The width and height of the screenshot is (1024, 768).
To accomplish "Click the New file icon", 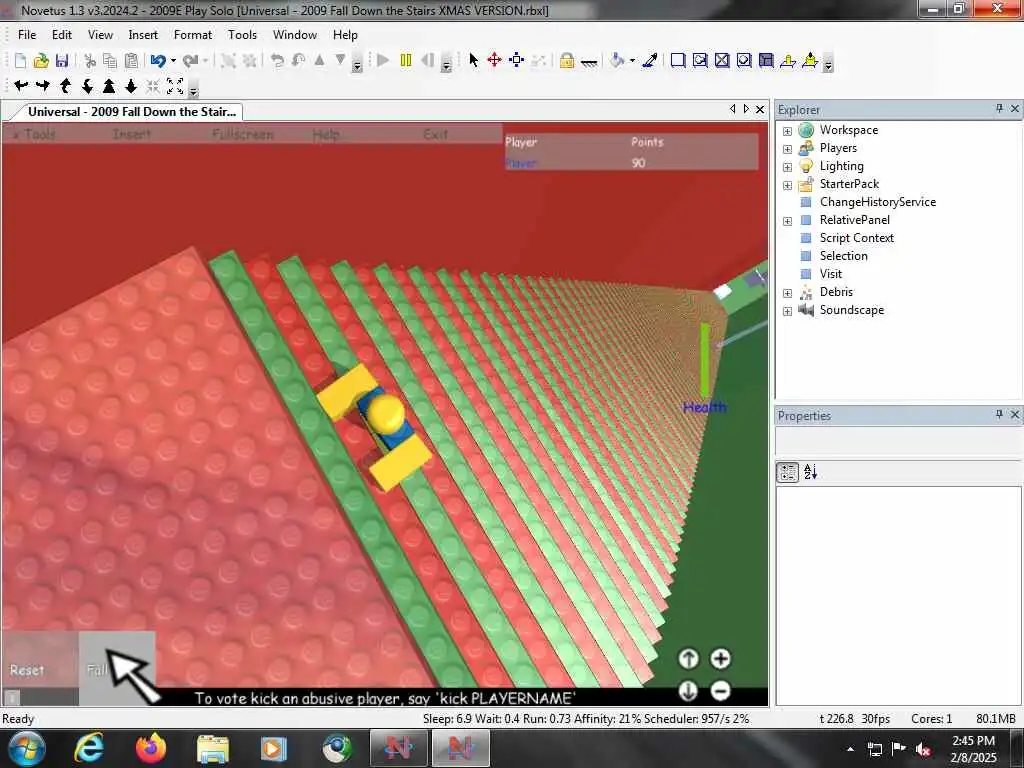I will coord(20,61).
